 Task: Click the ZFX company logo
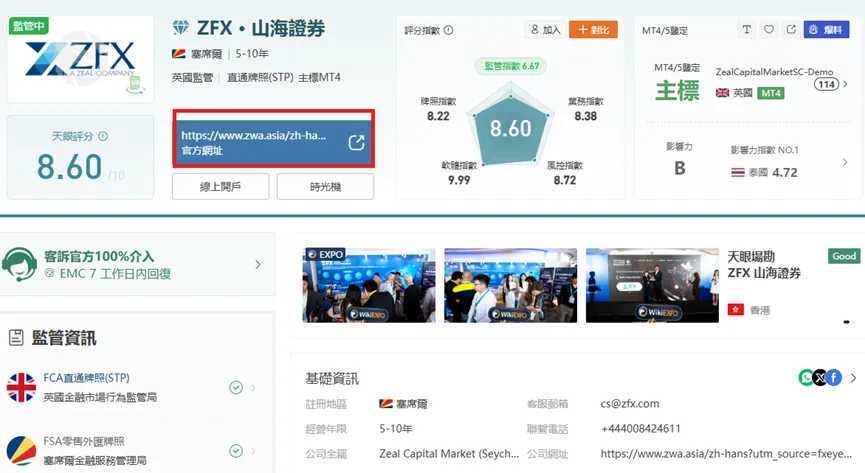point(81,59)
